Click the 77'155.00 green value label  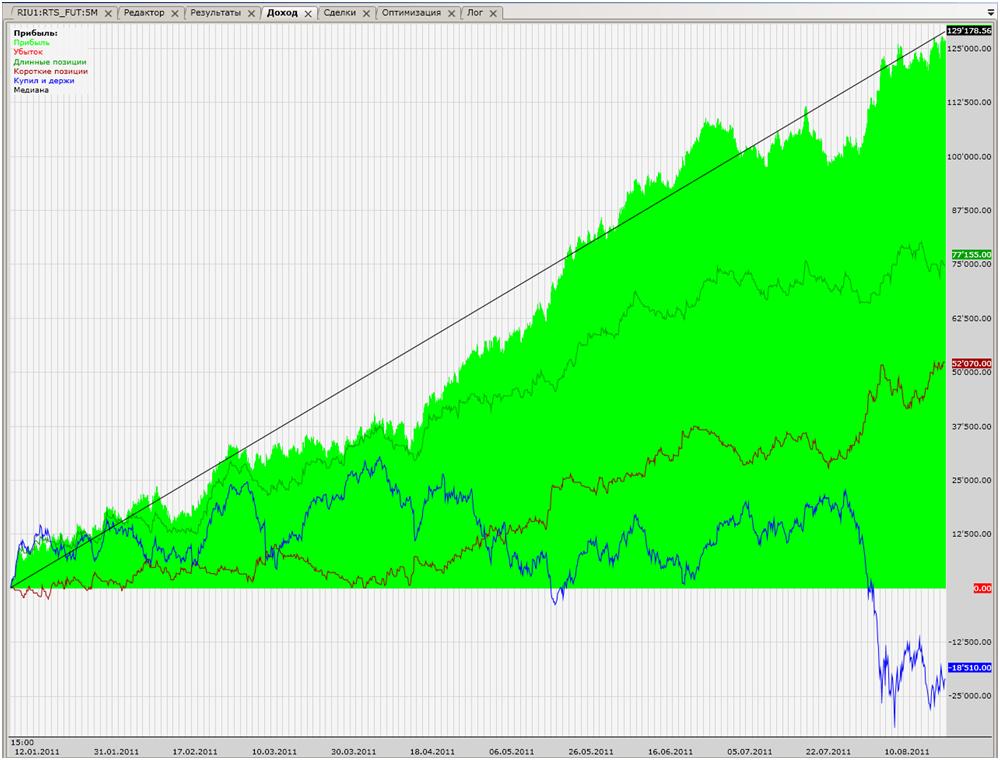point(971,254)
